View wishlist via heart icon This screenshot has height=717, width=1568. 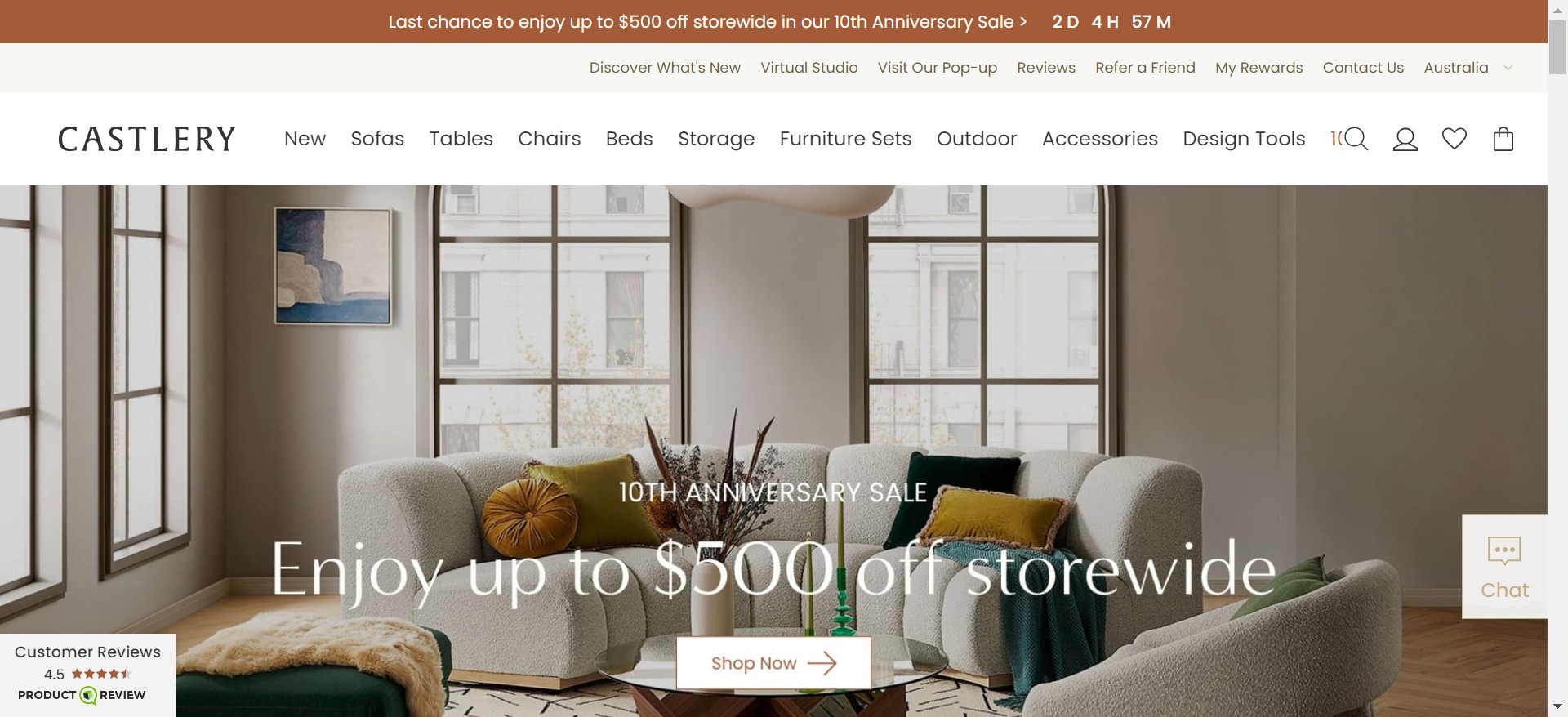[x=1454, y=139]
